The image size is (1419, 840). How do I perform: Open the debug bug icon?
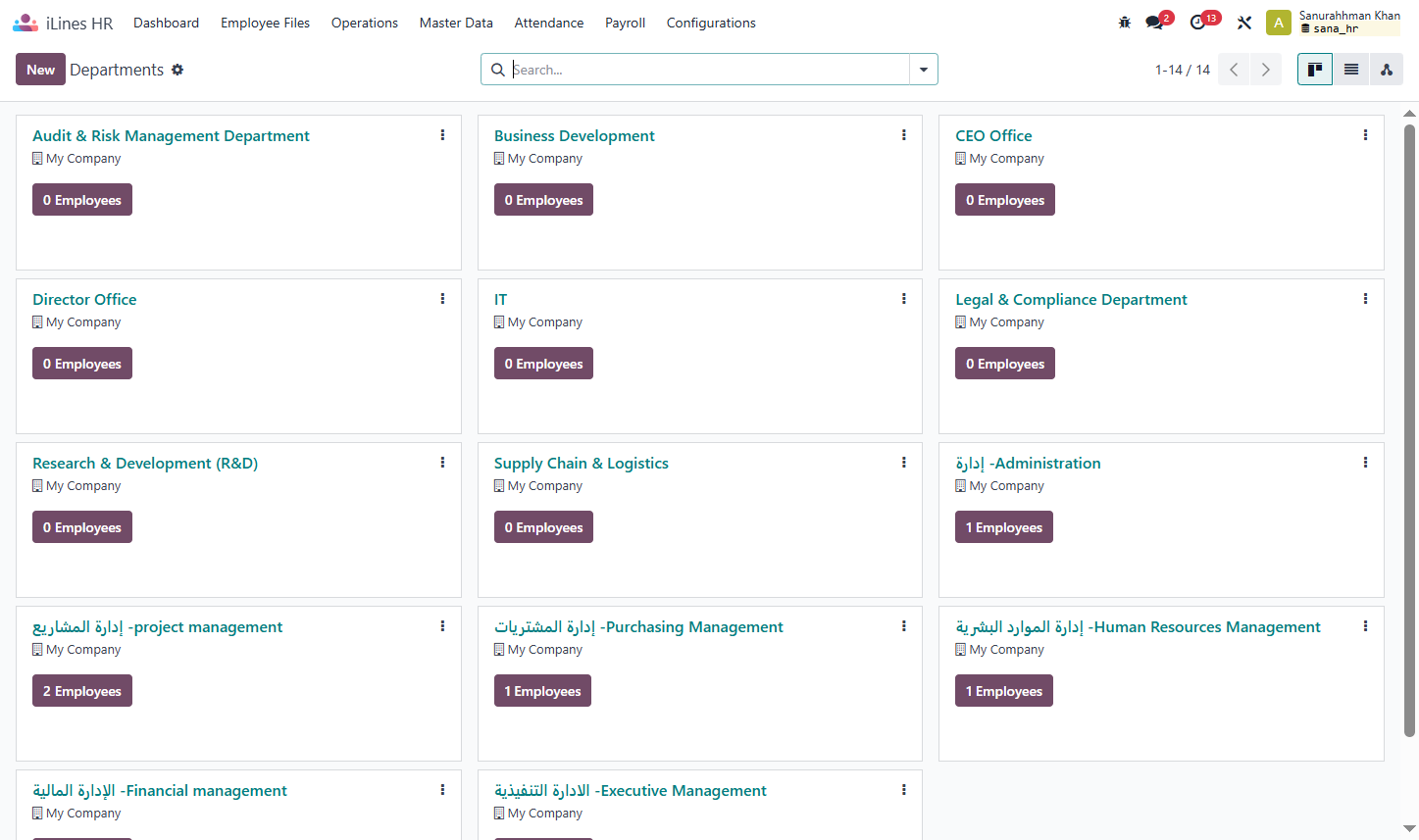point(1125,23)
